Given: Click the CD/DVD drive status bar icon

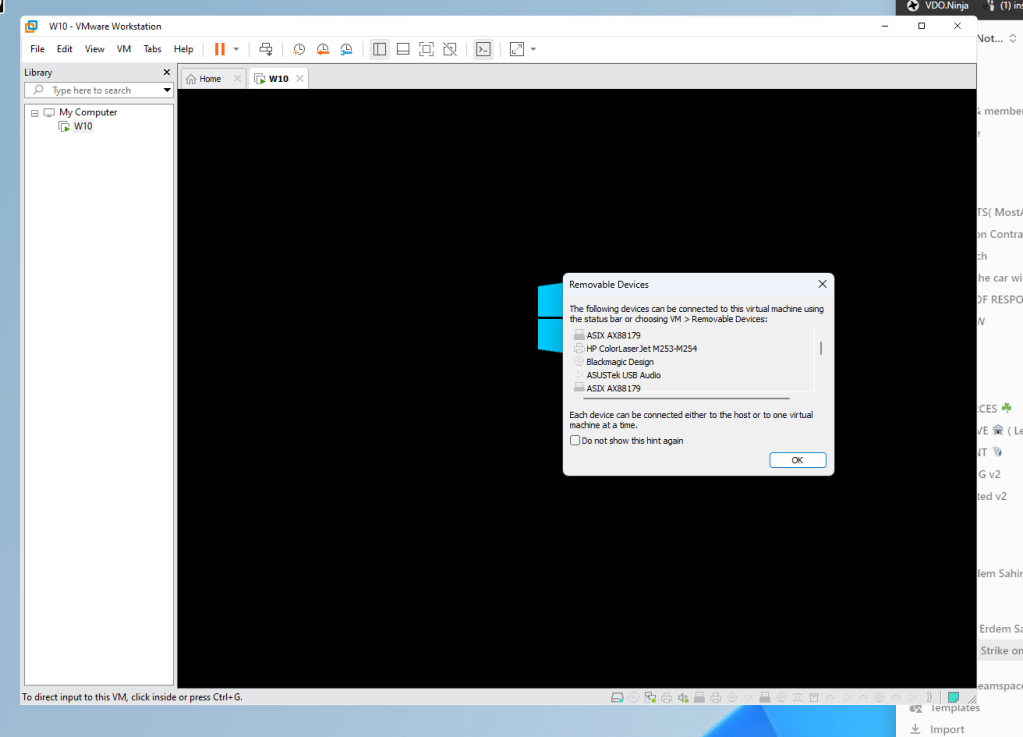Looking at the screenshot, I should [634, 697].
